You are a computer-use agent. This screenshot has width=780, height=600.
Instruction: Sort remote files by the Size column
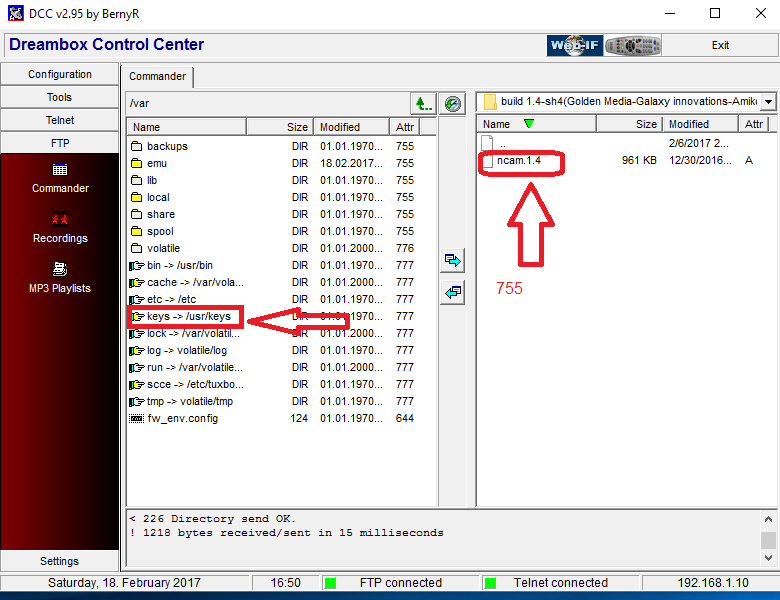pos(279,127)
